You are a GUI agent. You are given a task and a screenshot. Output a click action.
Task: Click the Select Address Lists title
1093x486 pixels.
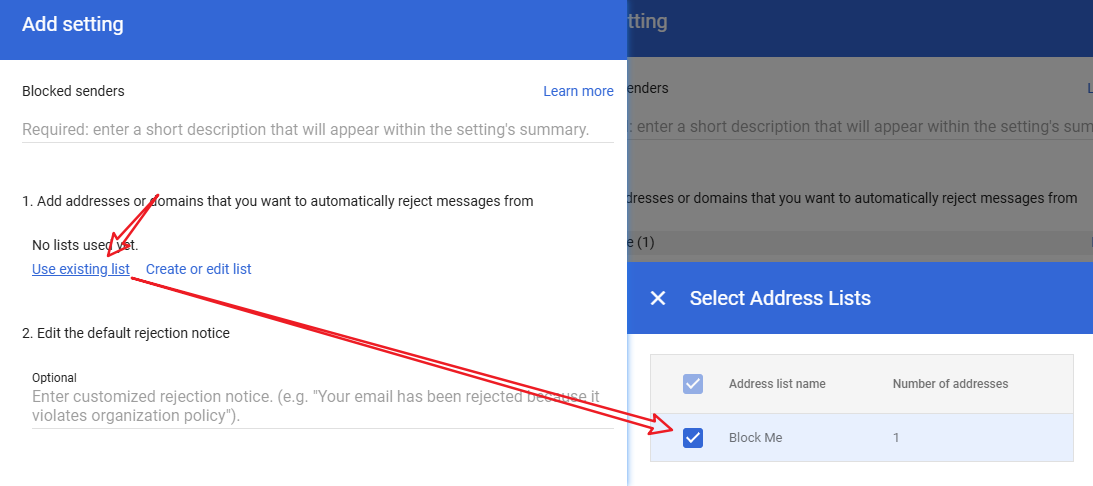pyautogui.click(x=780, y=298)
